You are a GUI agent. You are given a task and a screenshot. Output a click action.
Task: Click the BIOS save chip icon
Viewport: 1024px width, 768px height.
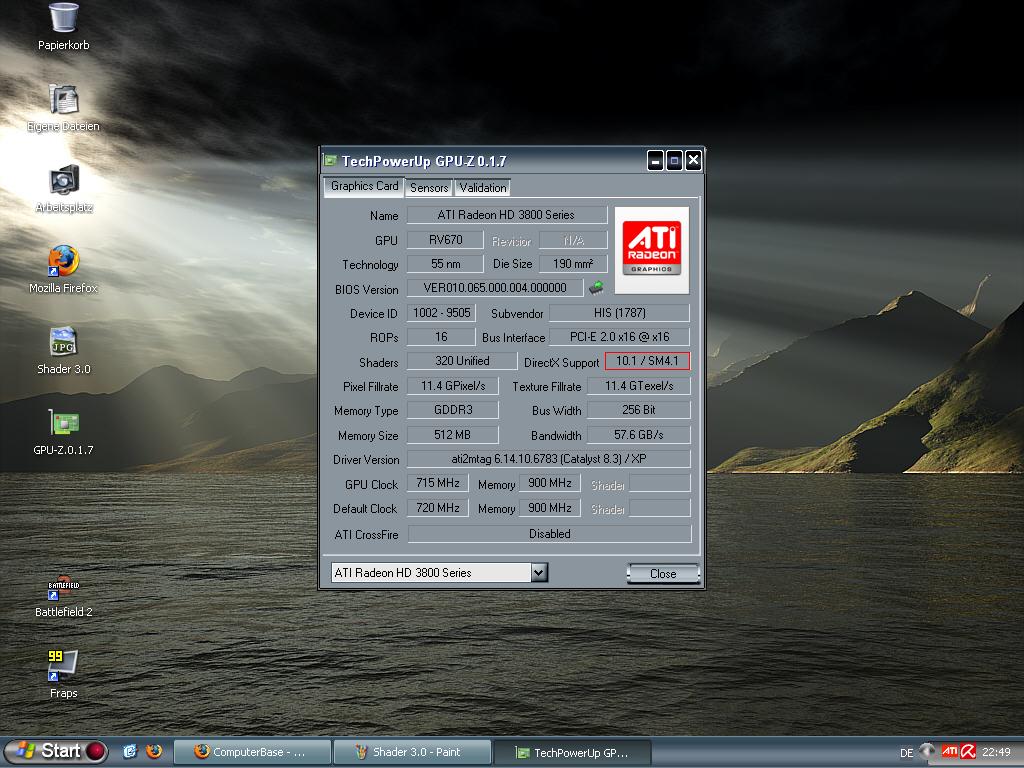(596, 287)
